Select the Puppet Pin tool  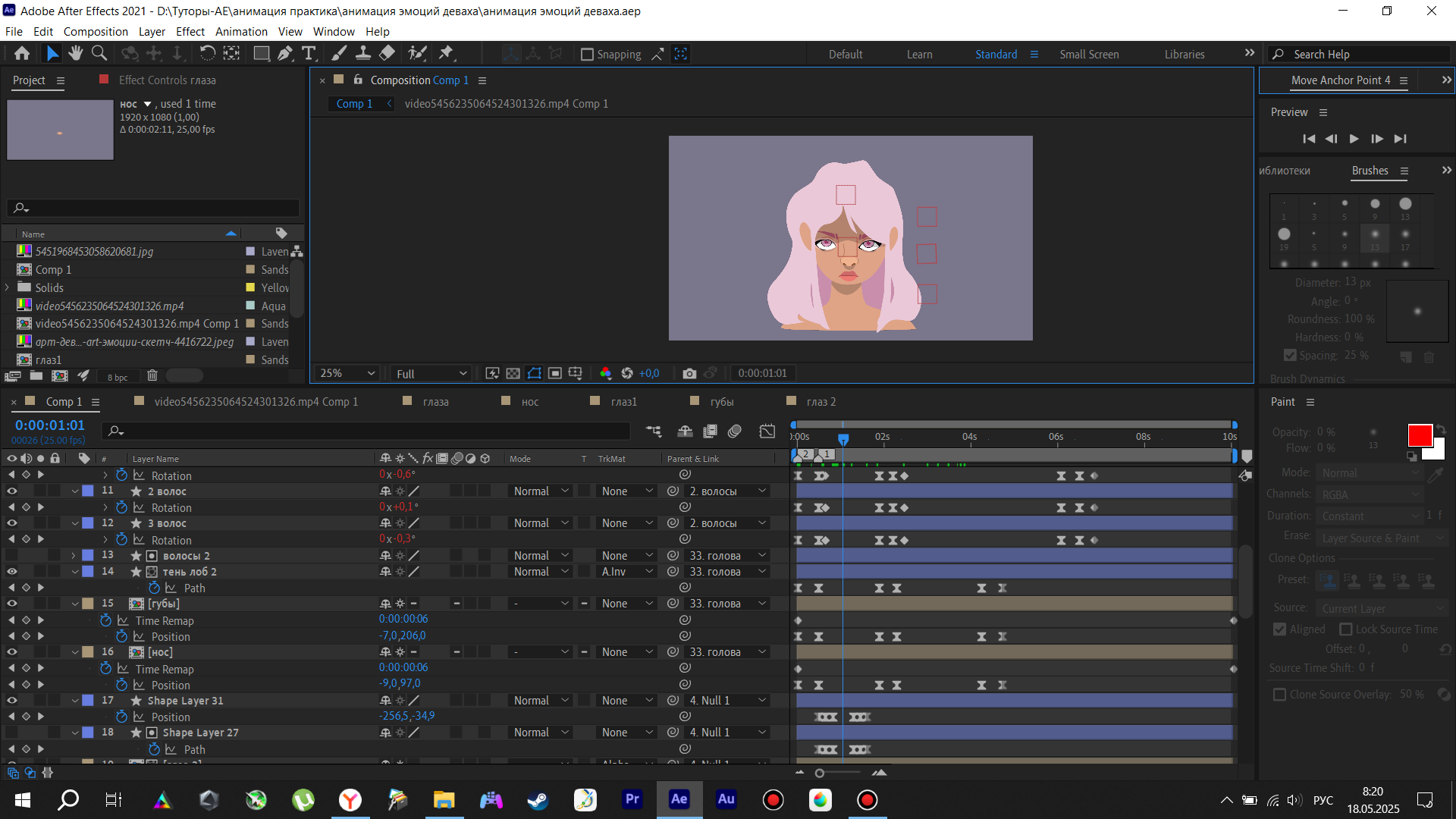click(446, 53)
